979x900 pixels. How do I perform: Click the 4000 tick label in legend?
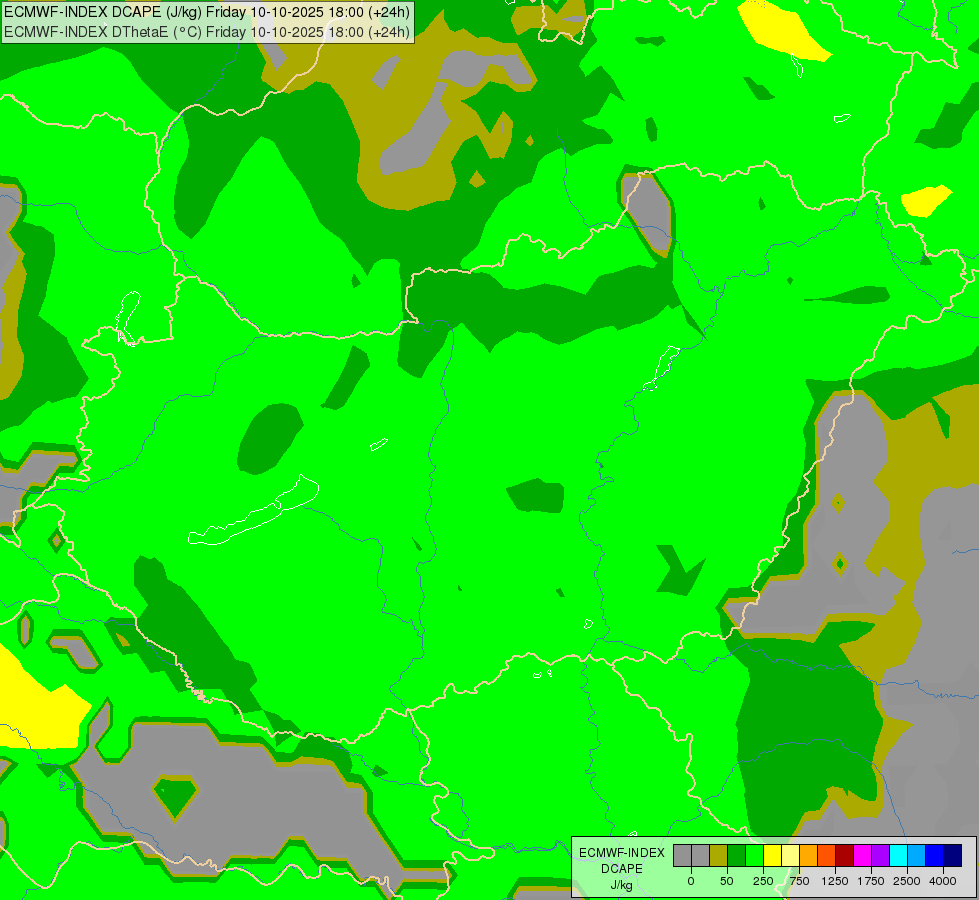[x=942, y=881]
